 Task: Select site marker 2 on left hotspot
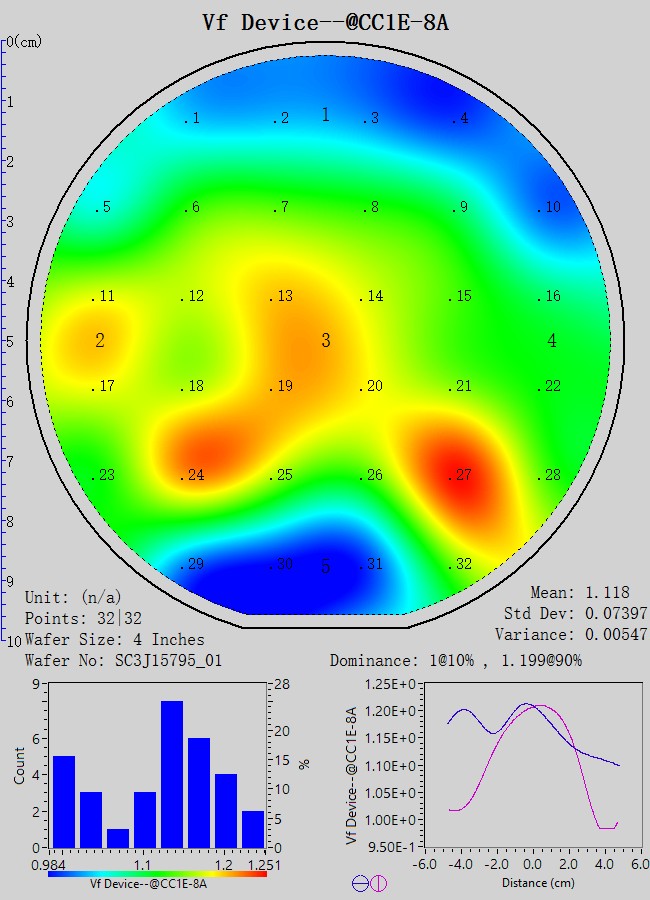click(x=100, y=341)
